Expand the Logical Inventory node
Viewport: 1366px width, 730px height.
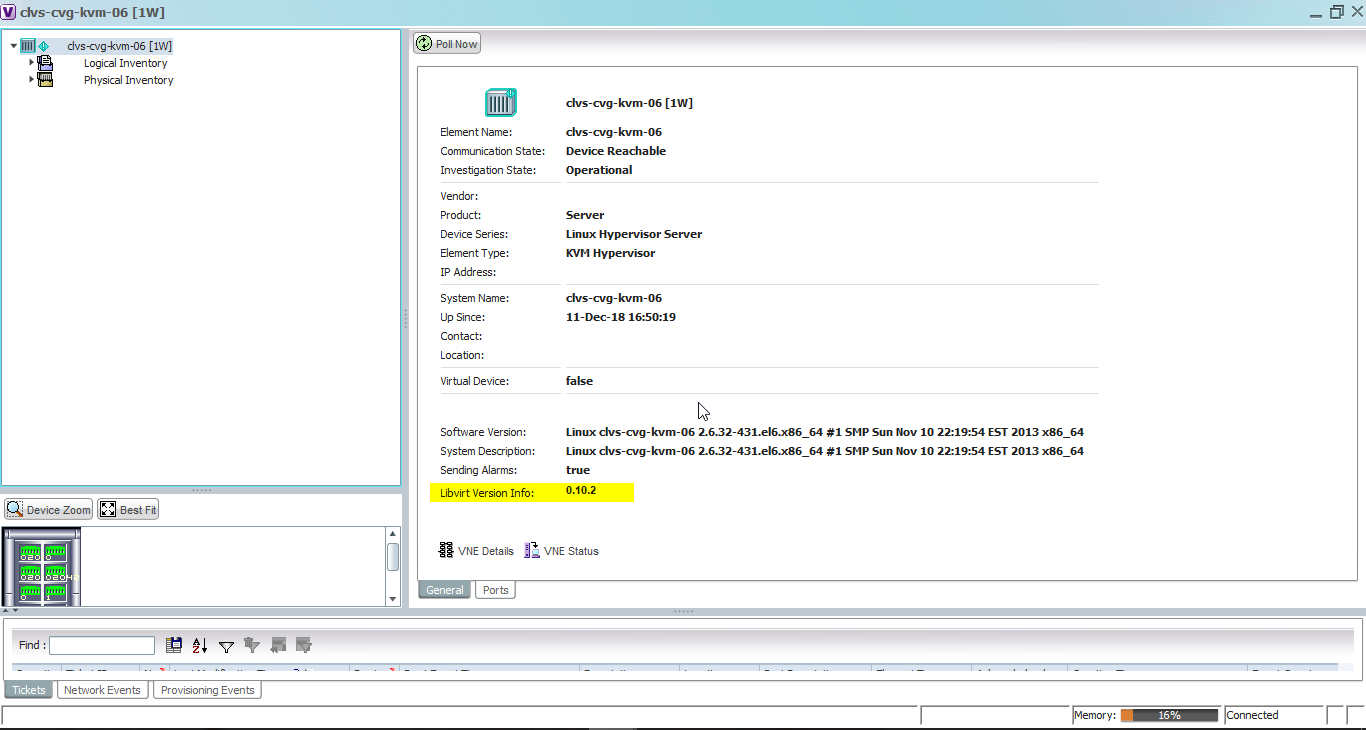tap(31, 62)
